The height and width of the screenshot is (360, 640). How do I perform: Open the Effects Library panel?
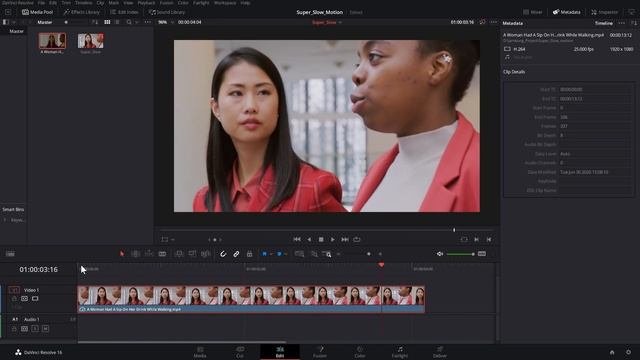point(81,12)
